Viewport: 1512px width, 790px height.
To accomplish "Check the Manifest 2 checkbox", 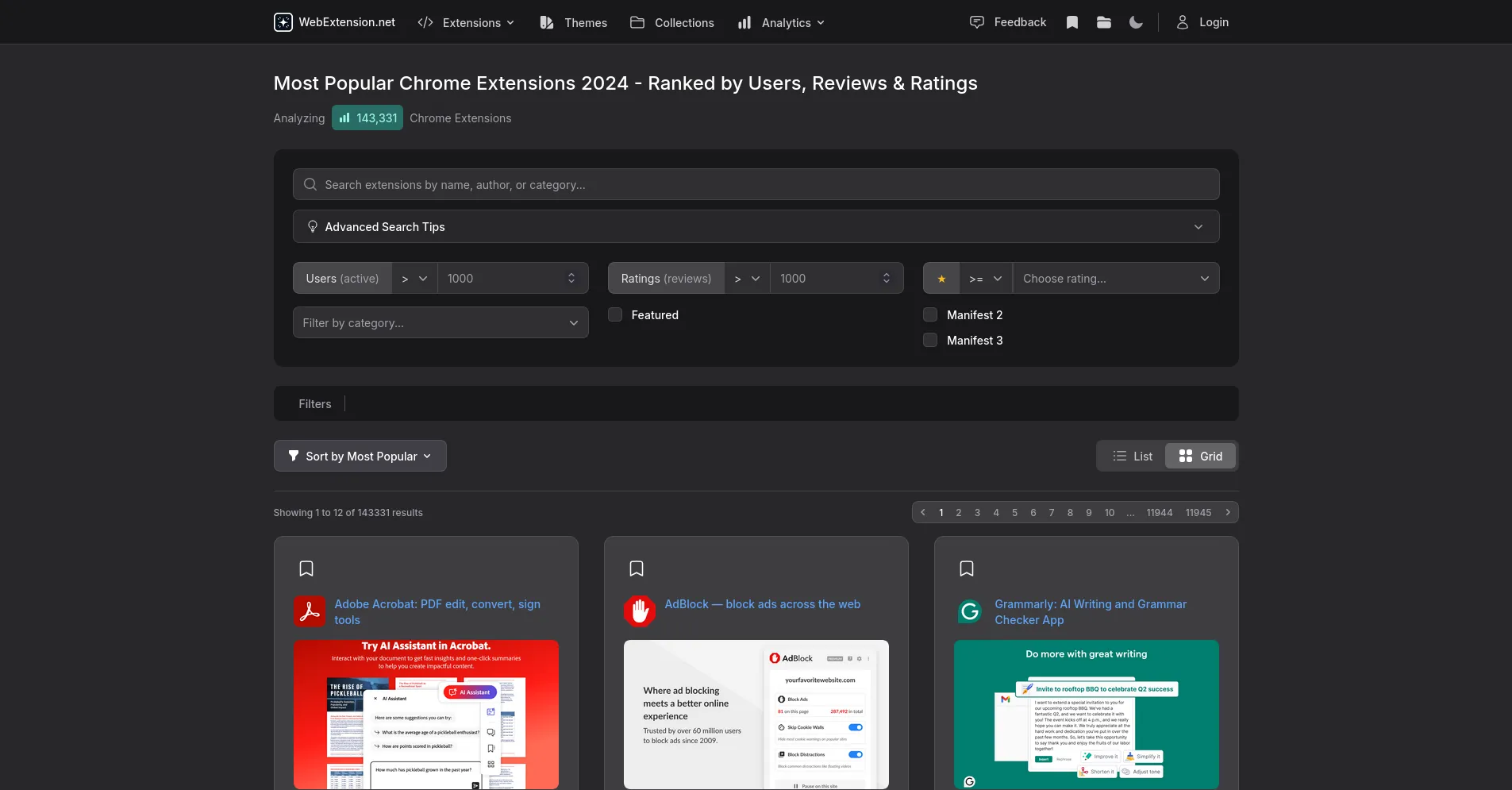I will click(x=929, y=314).
